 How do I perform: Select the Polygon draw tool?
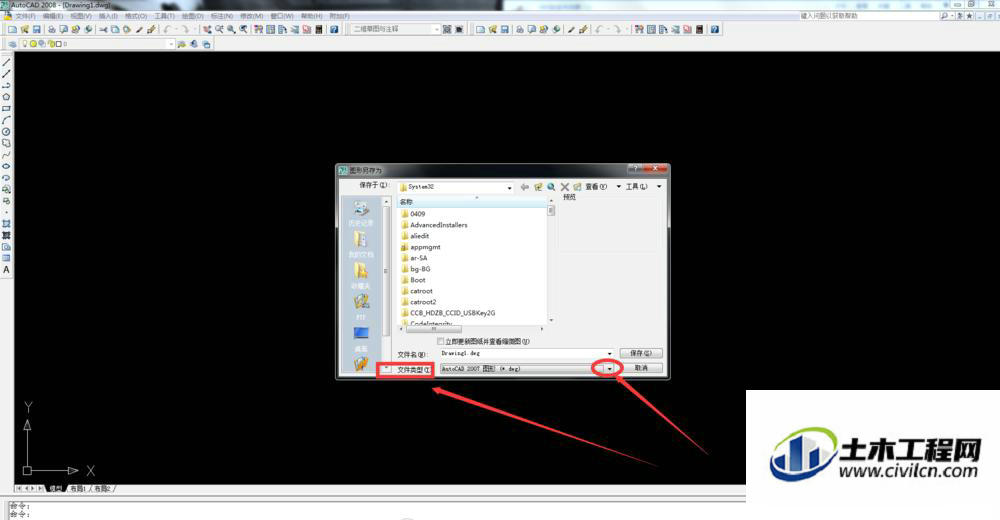6,97
